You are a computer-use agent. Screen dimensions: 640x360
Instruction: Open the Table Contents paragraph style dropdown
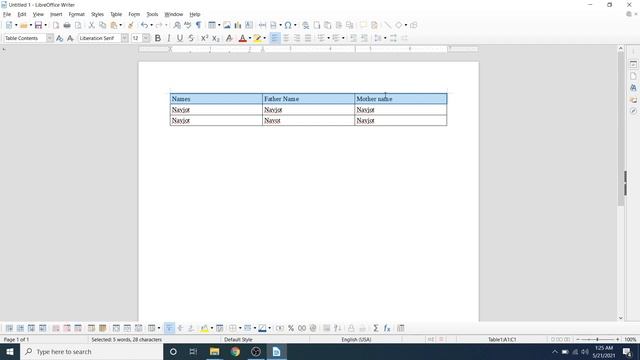50,38
